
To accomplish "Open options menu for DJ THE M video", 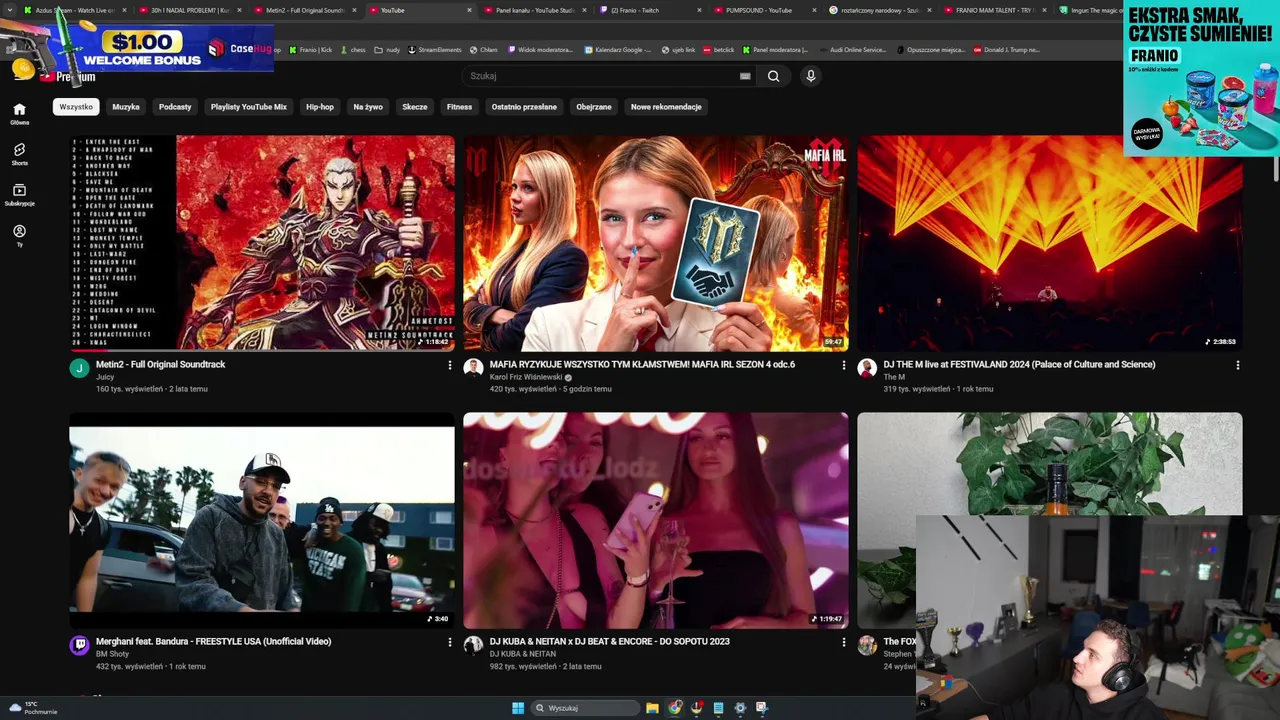I will [x=1237, y=365].
